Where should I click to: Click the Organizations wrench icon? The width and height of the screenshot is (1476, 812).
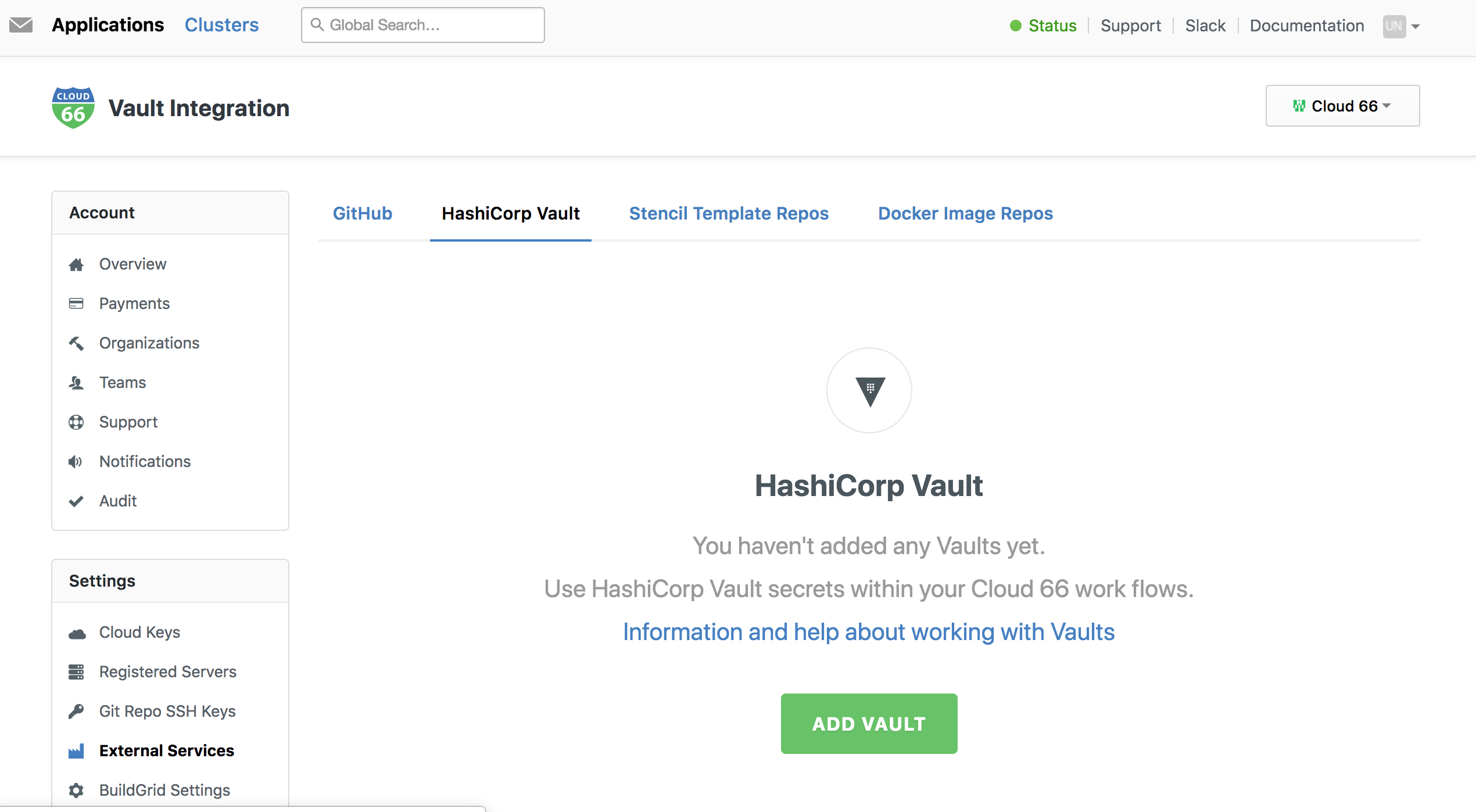pos(77,342)
